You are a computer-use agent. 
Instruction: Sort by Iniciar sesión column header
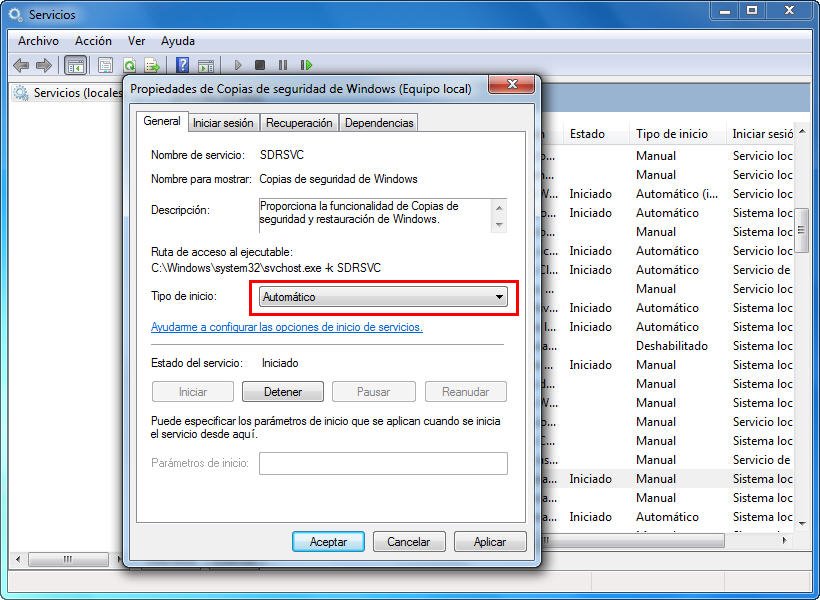761,134
